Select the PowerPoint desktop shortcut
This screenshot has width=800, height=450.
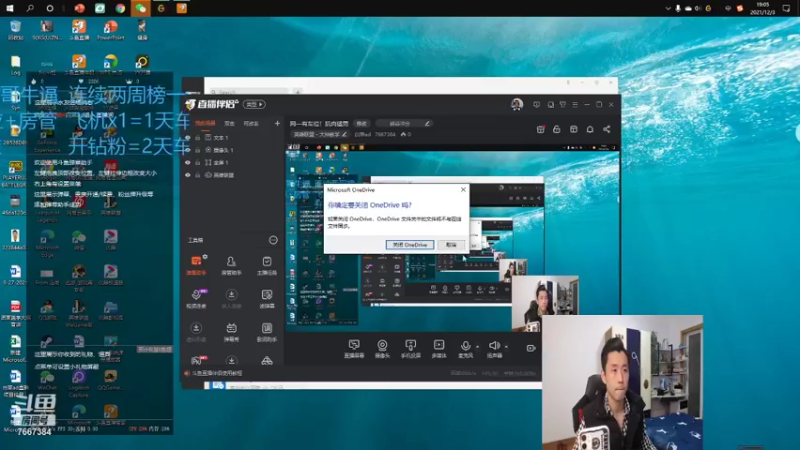110,31
